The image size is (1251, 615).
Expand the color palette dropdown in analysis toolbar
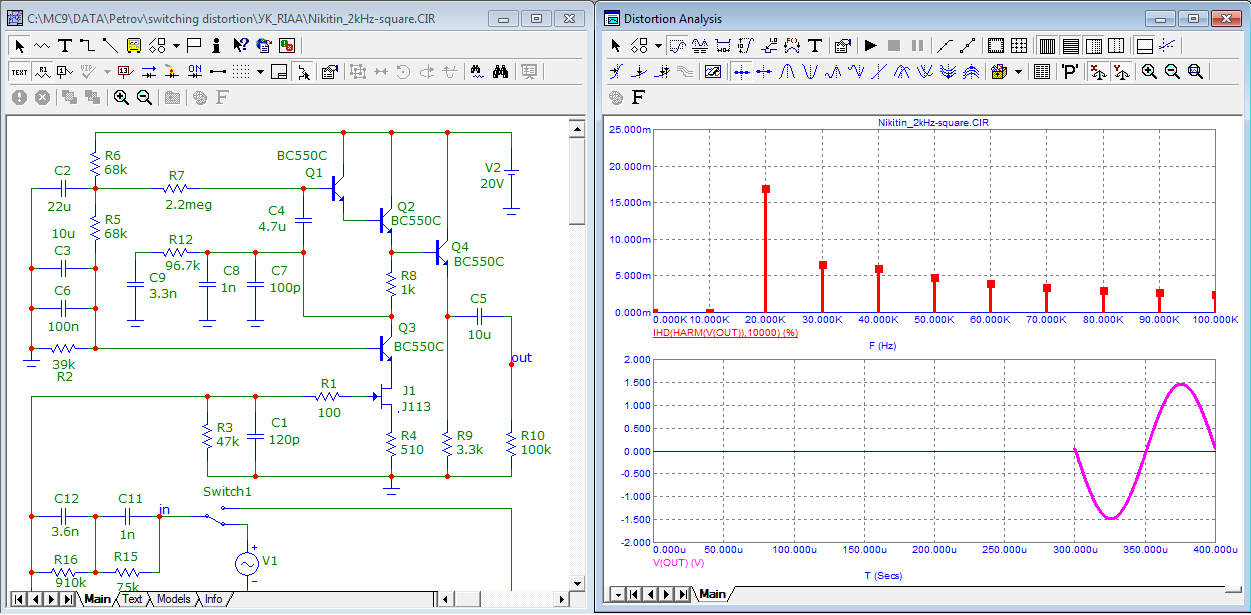click(1018, 71)
